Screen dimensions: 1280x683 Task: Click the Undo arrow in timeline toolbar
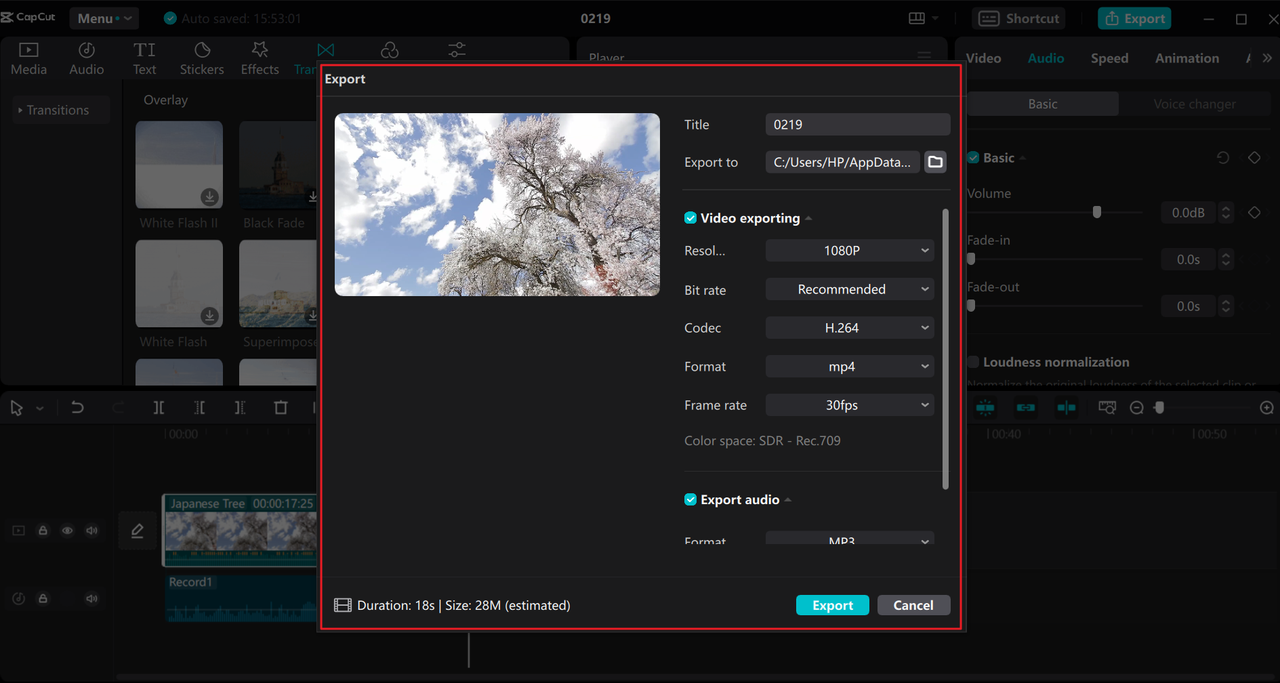pyautogui.click(x=77, y=408)
